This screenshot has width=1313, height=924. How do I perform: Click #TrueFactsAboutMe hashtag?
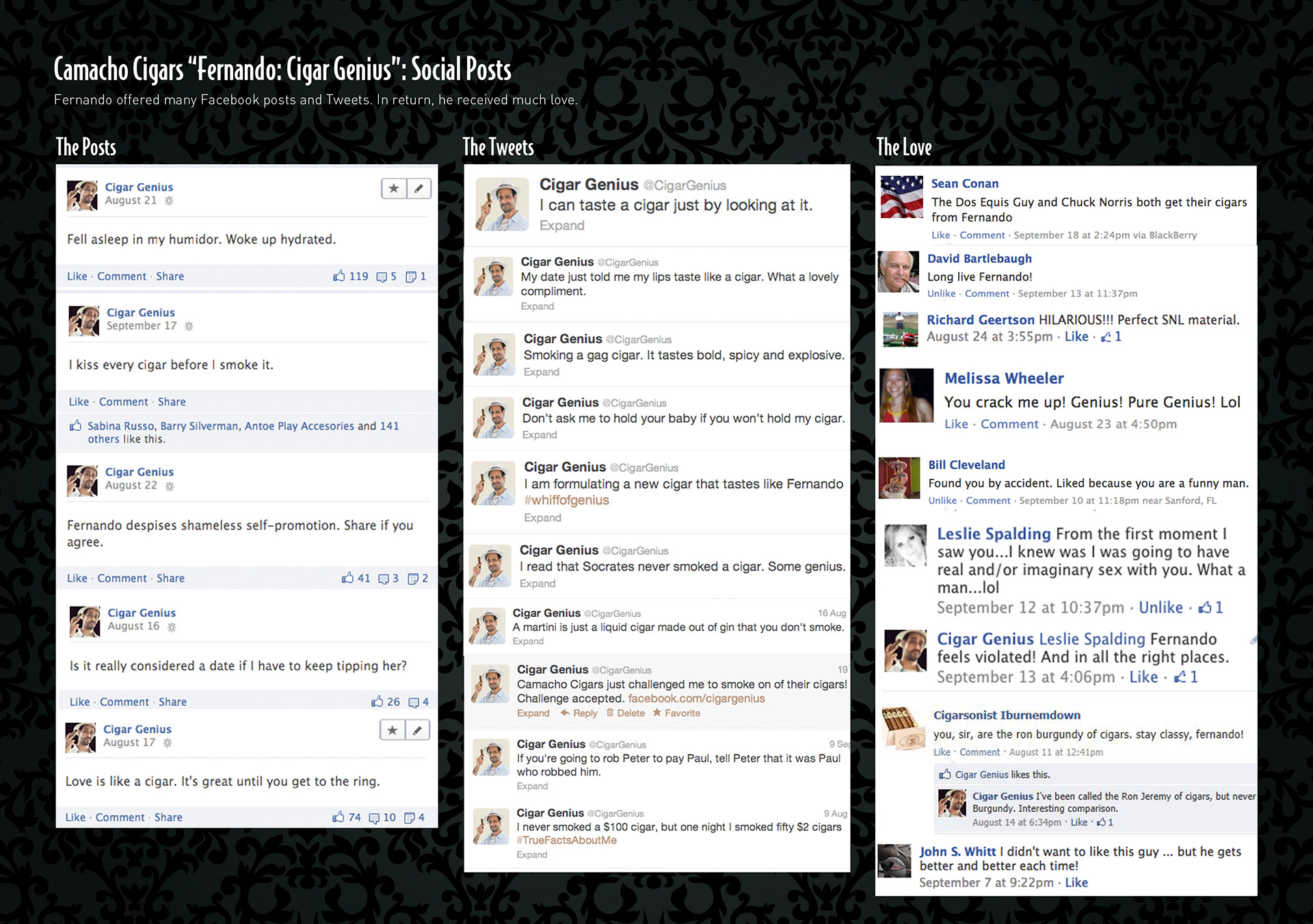pos(567,841)
